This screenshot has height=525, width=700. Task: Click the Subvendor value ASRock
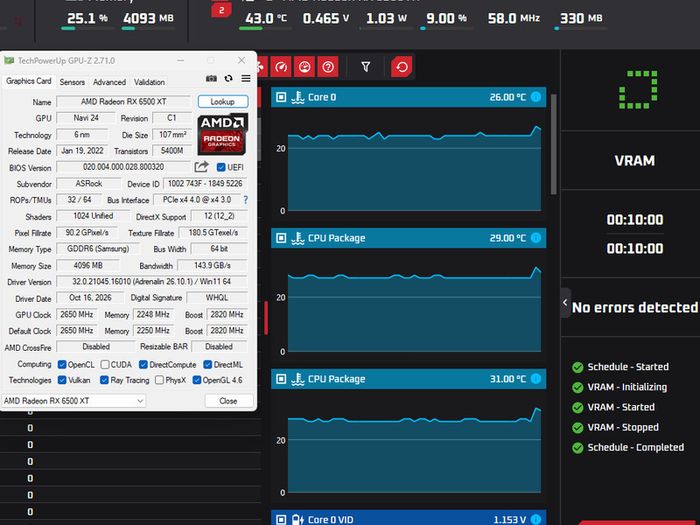pos(89,183)
